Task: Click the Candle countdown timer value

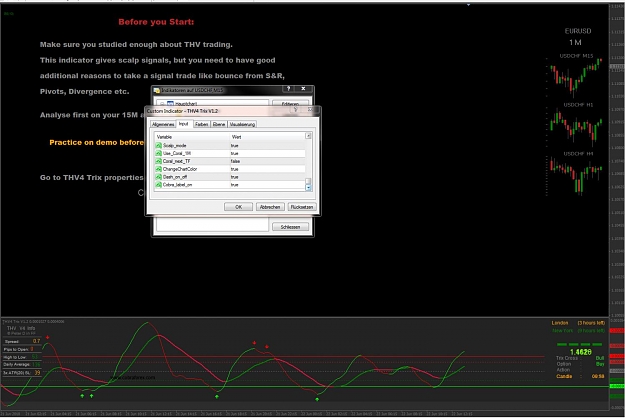Action: (x=598, y=376)
